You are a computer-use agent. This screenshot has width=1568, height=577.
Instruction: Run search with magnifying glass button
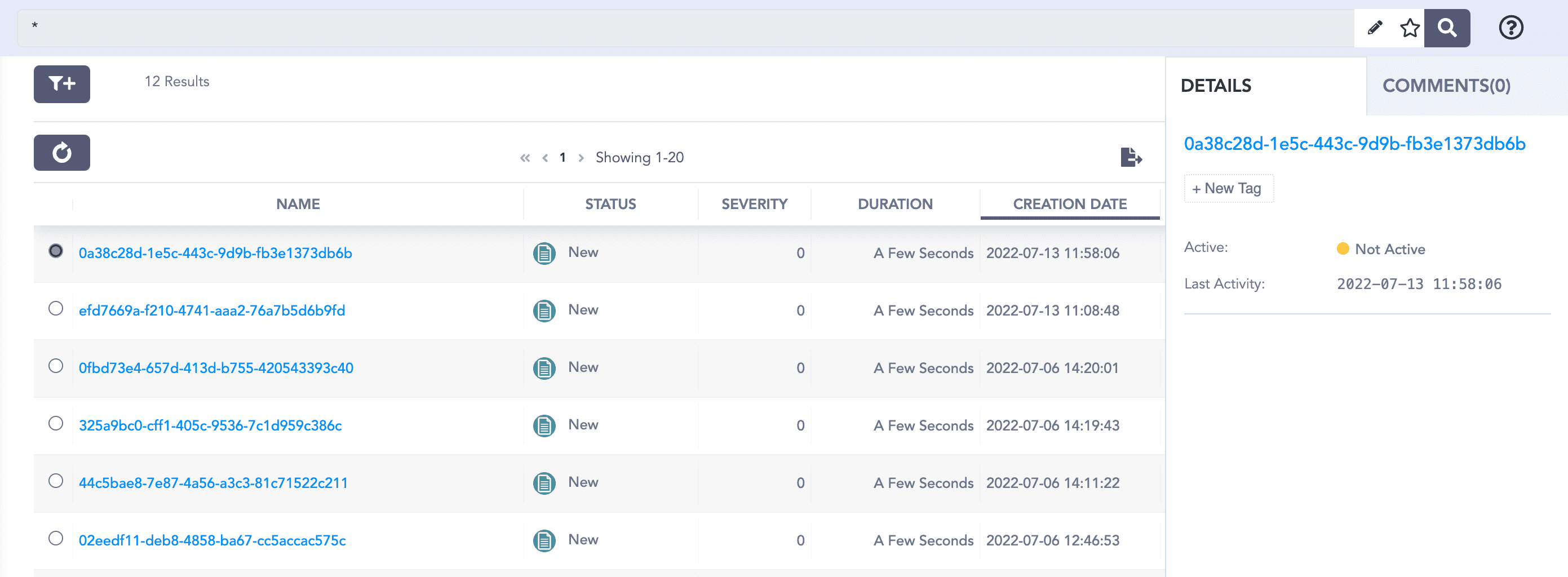[1447, 28]
